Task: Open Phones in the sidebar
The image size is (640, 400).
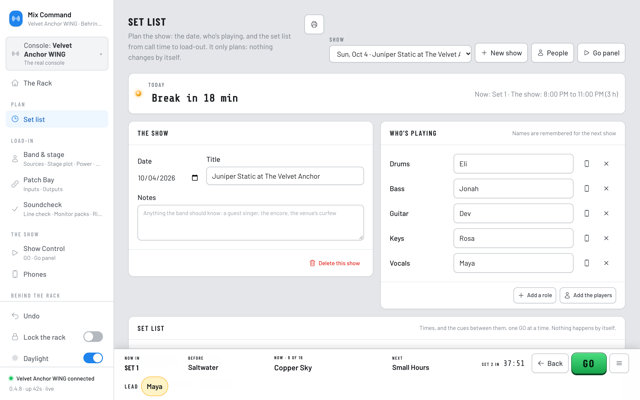Action: (x=57, y=274)
